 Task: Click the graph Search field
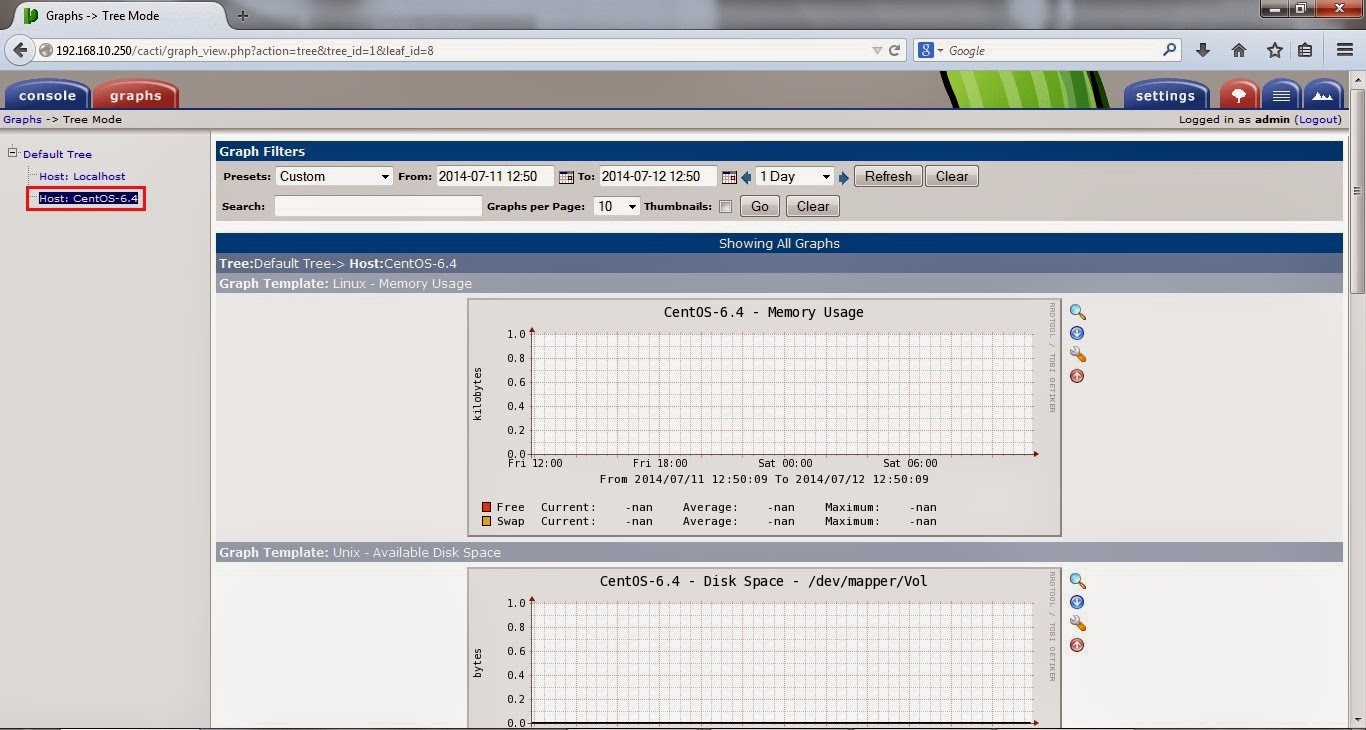point(378,206)
